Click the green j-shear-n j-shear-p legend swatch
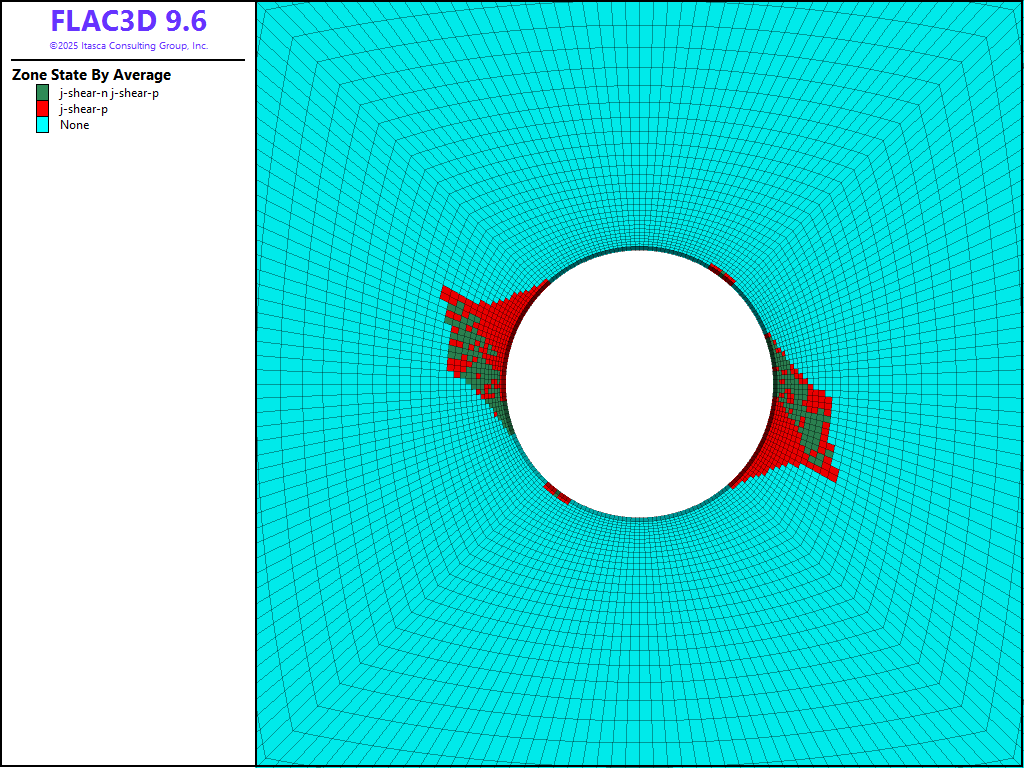 point(42,93)
